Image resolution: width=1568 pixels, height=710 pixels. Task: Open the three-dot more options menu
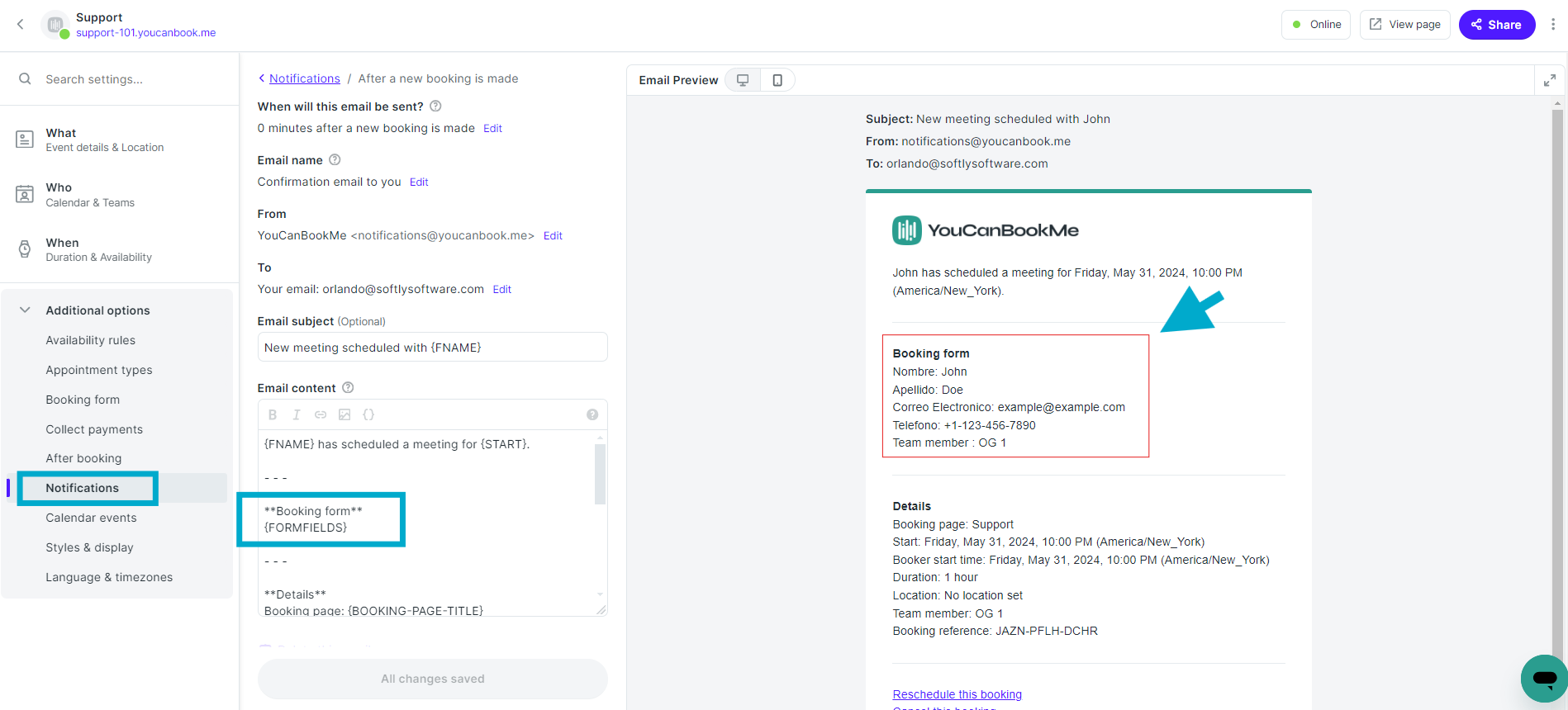tap(1553, 25)
